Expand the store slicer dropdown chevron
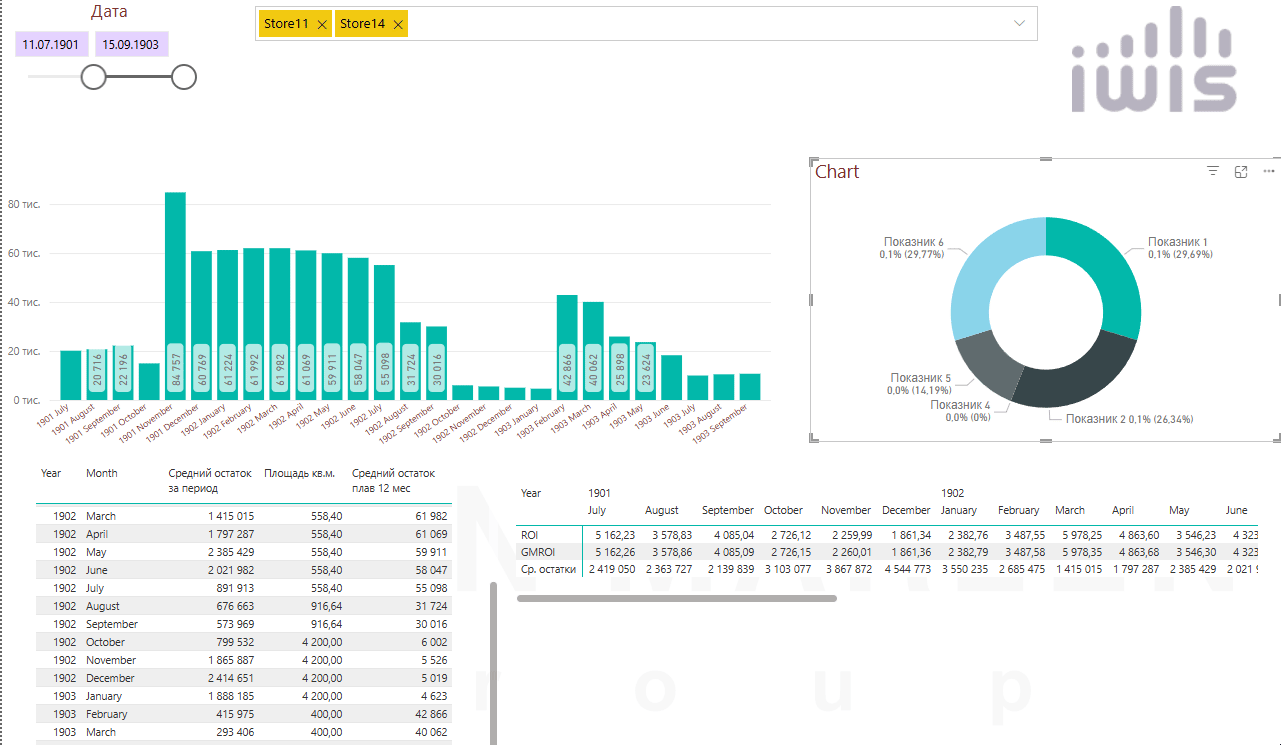The image size is (1281, 745). point(1019,23)
